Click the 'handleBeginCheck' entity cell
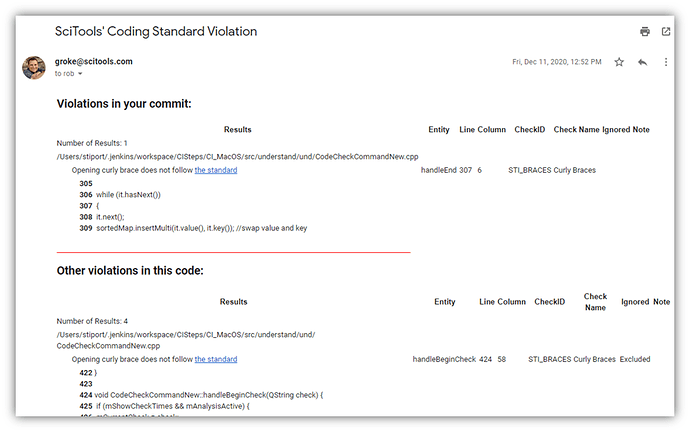 click(x=444, y=359)
